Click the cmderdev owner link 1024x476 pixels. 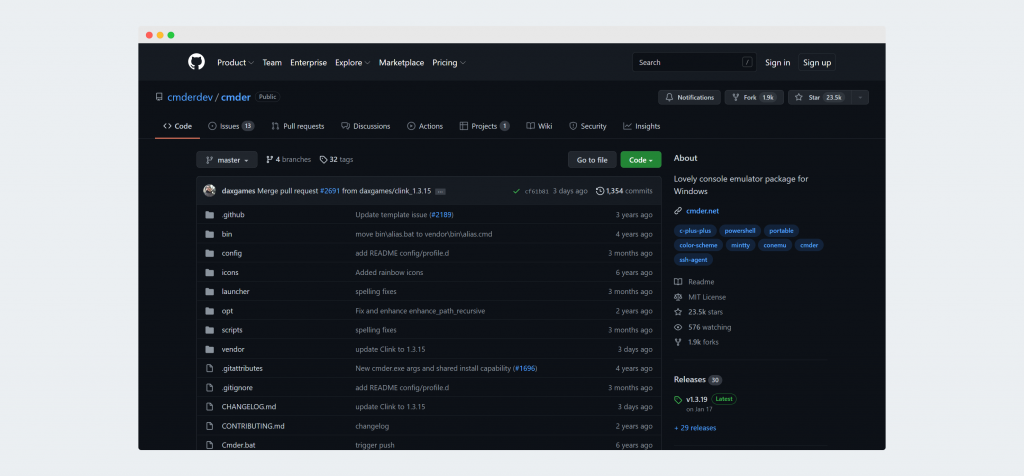[190, 97]
